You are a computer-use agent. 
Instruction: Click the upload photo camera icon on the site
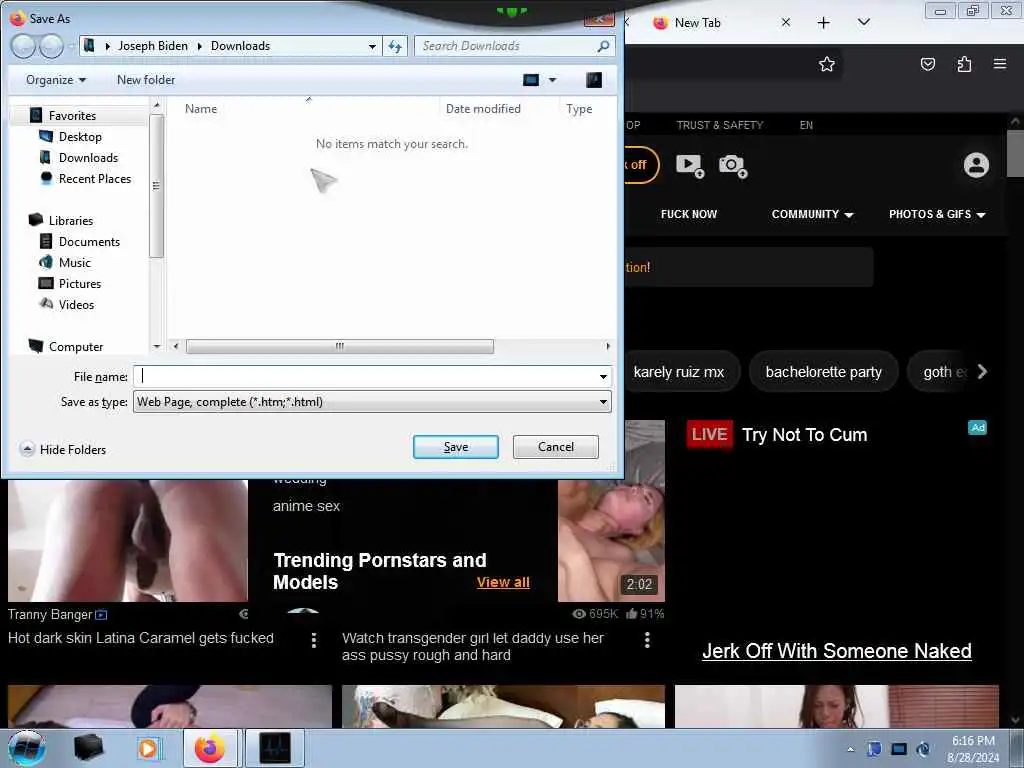click(x=733, y=165)
